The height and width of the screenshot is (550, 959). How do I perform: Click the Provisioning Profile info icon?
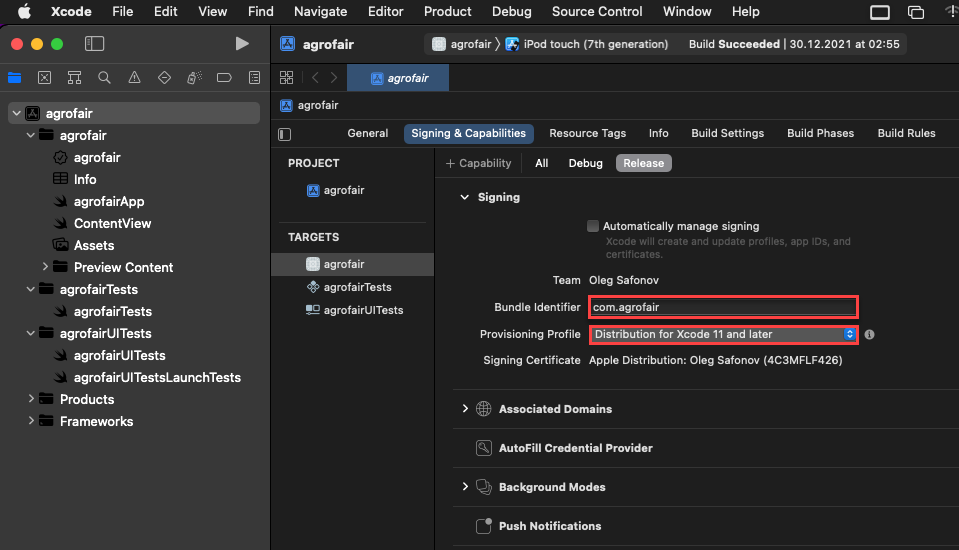[x=869, y=335]
